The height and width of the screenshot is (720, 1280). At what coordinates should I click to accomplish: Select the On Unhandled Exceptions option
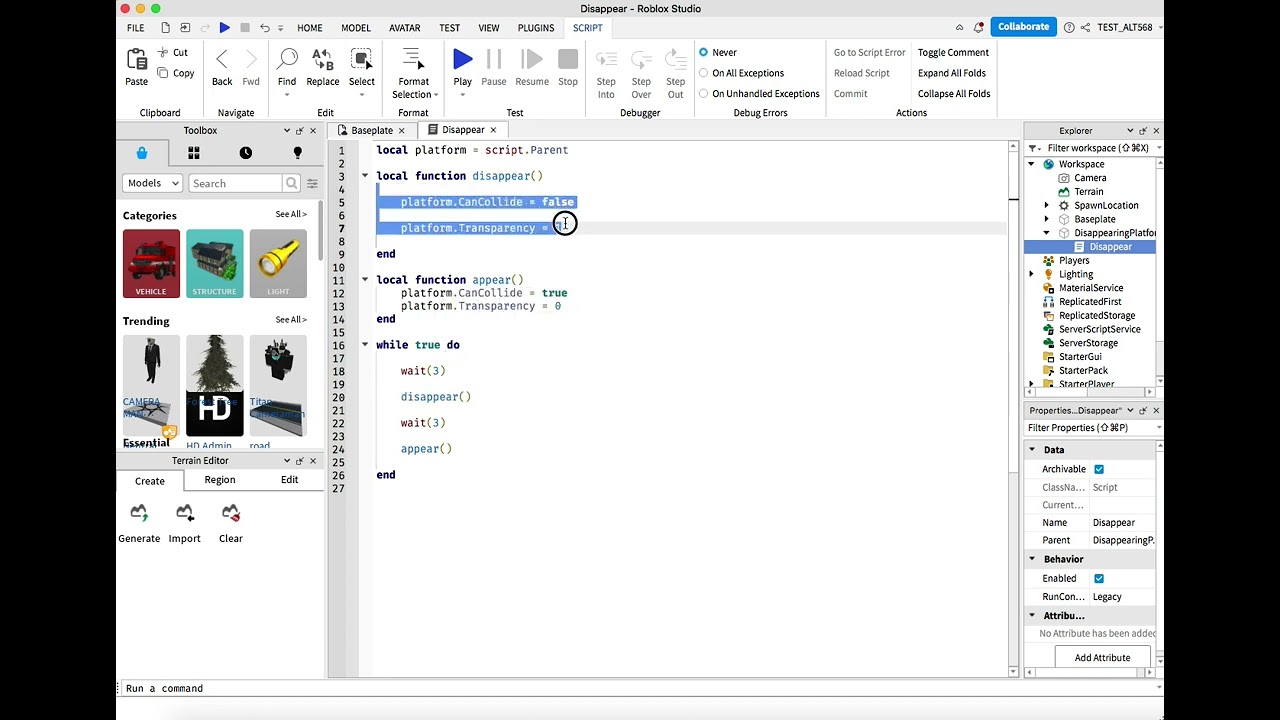pos(704,94)
